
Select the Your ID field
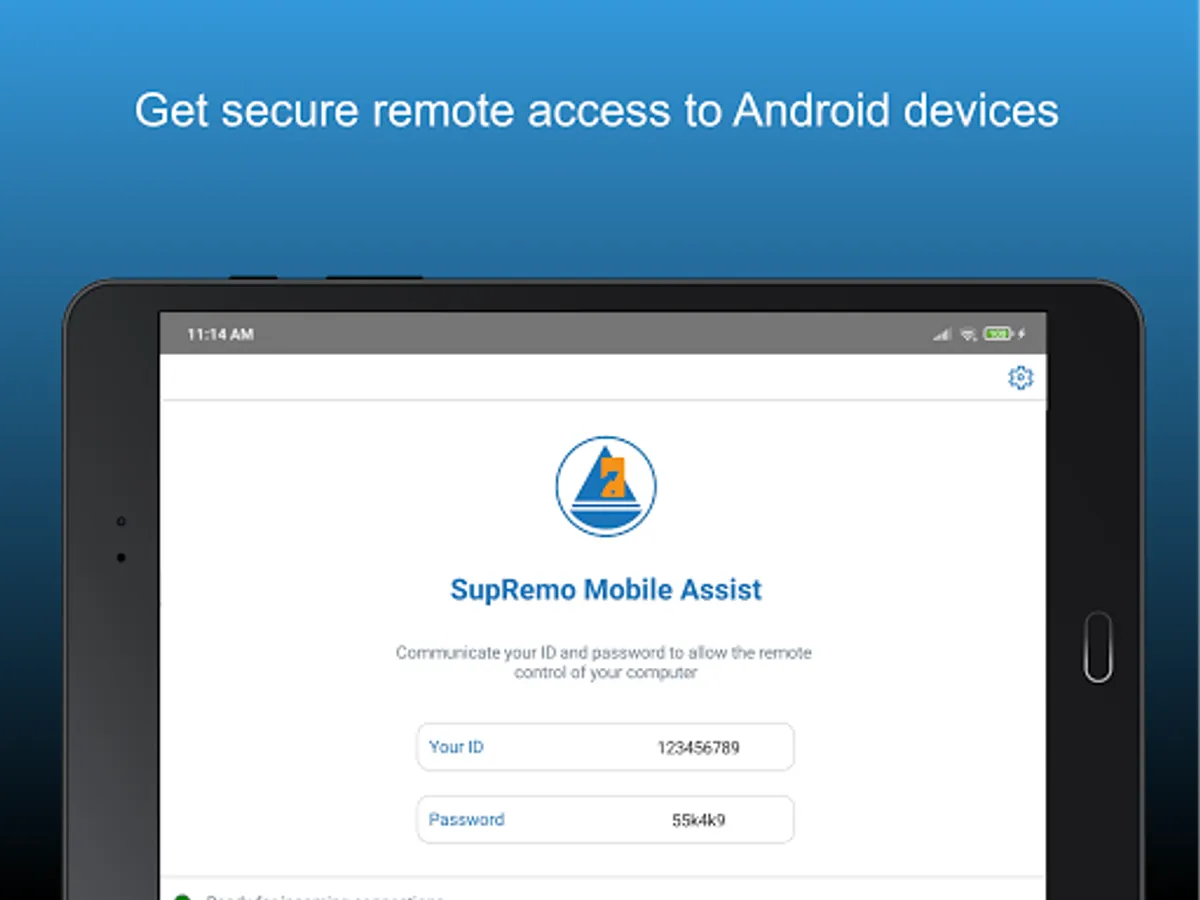[605, 747]
